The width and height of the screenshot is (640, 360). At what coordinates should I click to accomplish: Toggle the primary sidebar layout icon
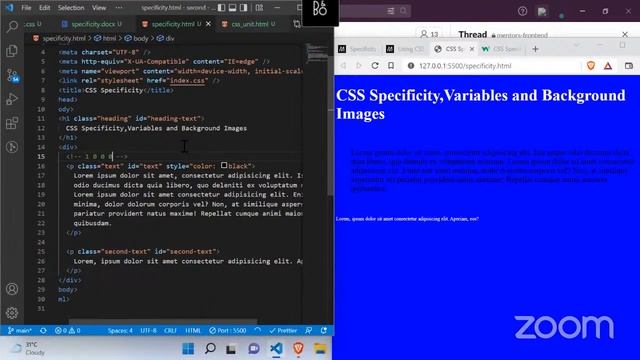(x=222, y=8)
